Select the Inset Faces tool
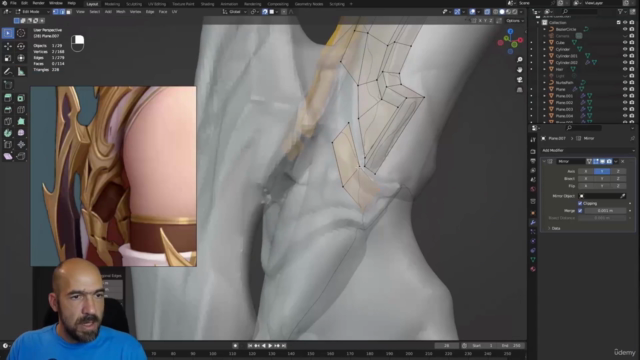The image size is (640, 360). pos(21,98)
